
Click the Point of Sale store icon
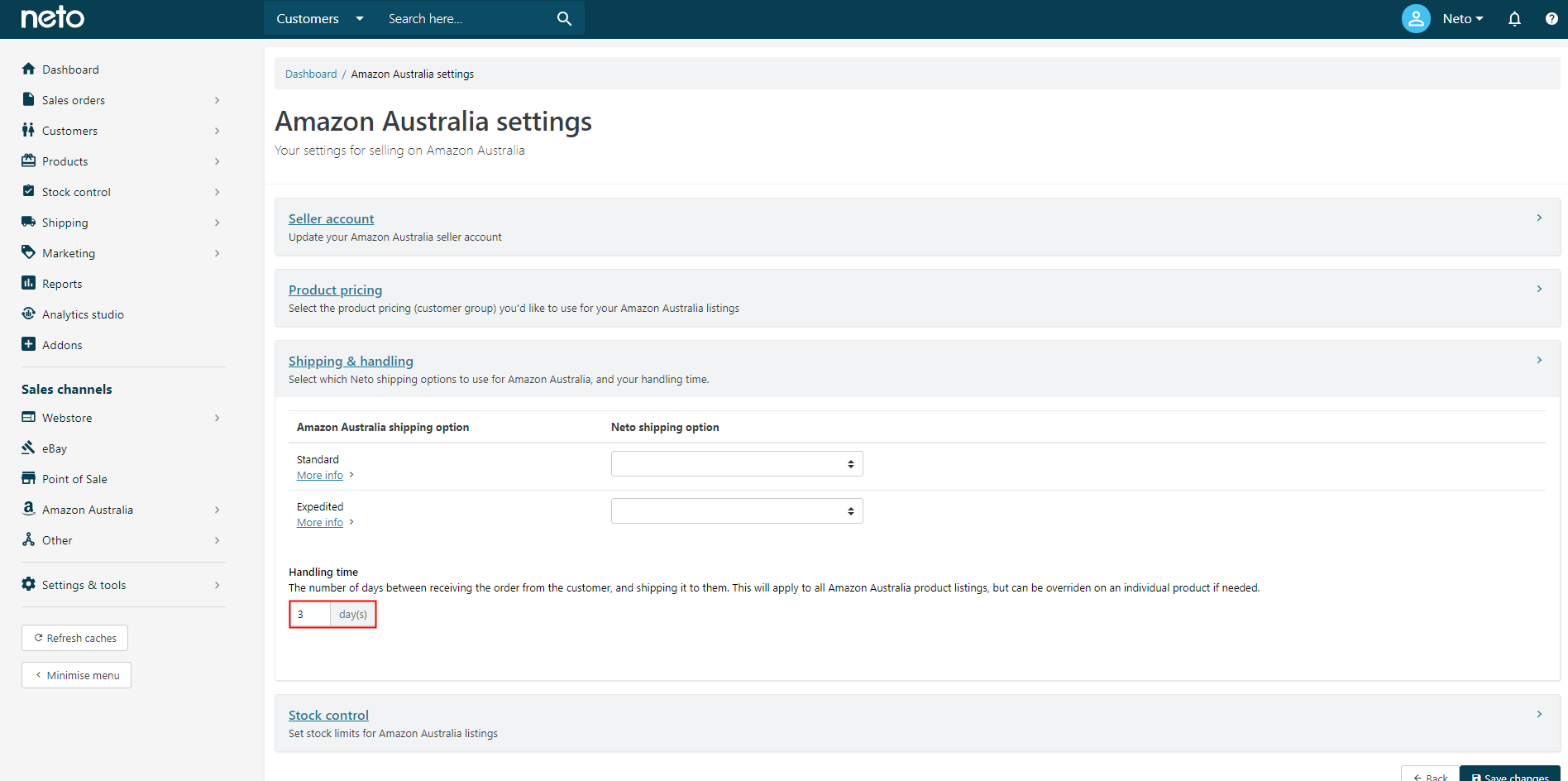(x=28, y=478)
